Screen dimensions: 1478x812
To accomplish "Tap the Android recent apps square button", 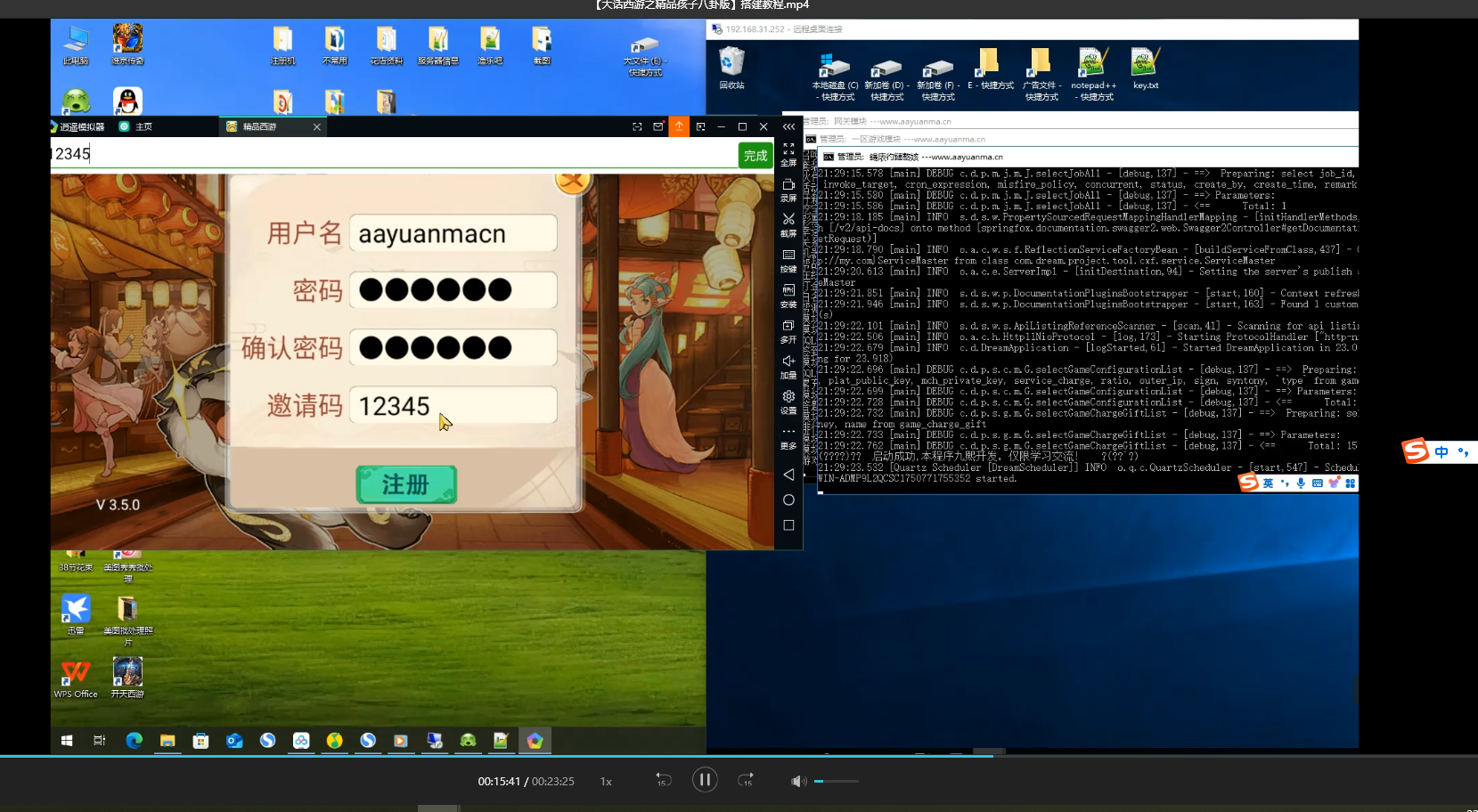I will 788,525.
